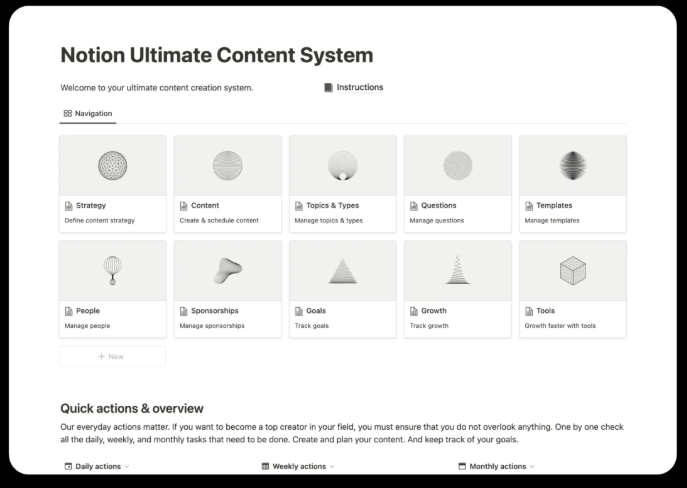Open the Topics & Types title
This screenshot has height=488, width=687.
(333, 205)
